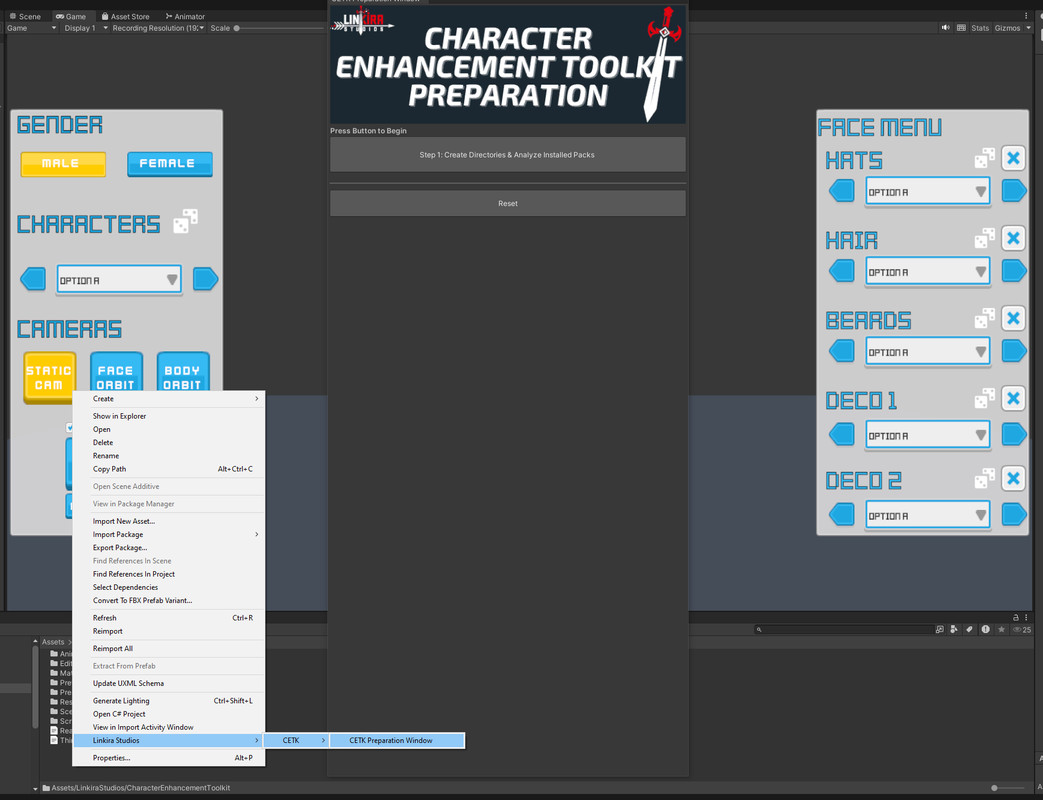
Task: Click Search by Import Log Type icon
Action: click(x=985, y=629)
